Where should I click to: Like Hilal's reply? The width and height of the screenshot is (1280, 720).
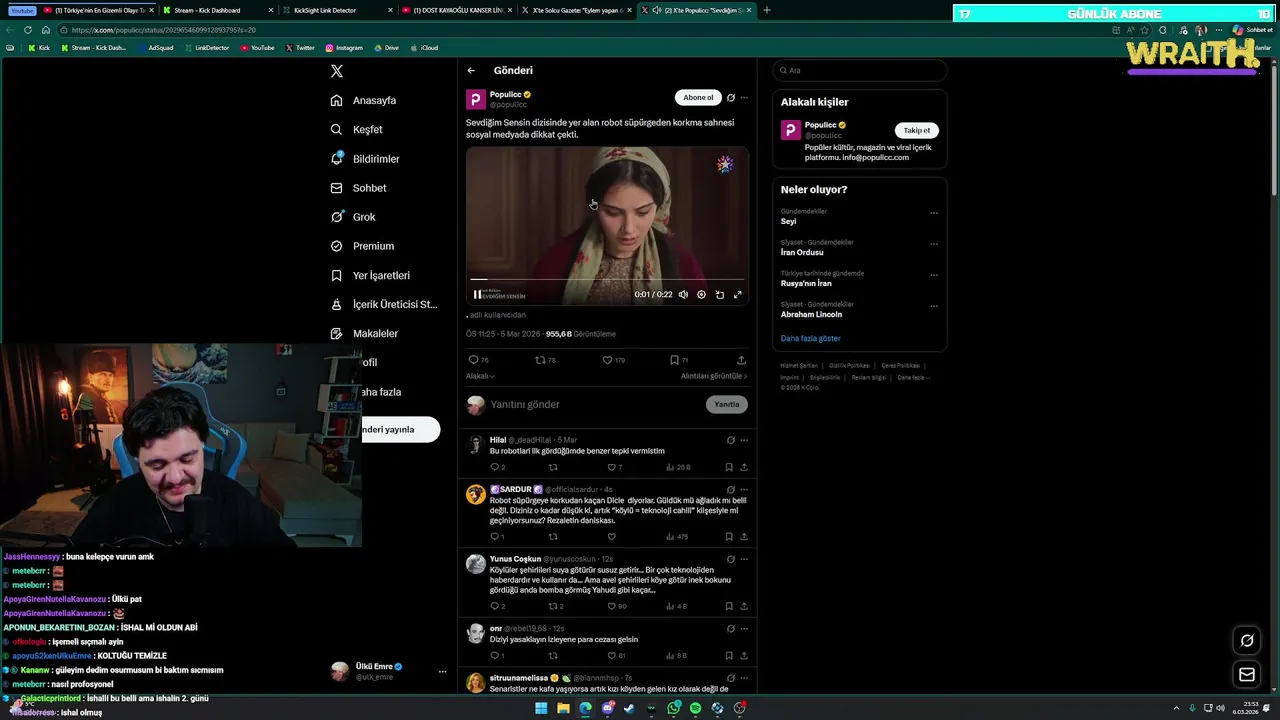[x=611, y=467]
